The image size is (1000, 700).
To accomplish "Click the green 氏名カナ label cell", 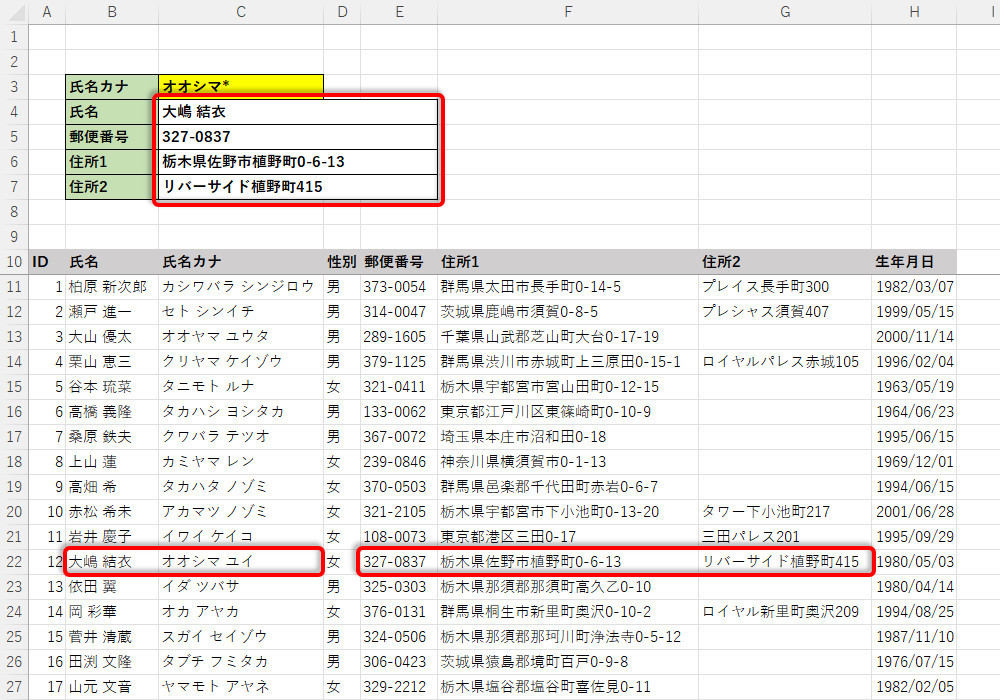I will click(112, 86).
